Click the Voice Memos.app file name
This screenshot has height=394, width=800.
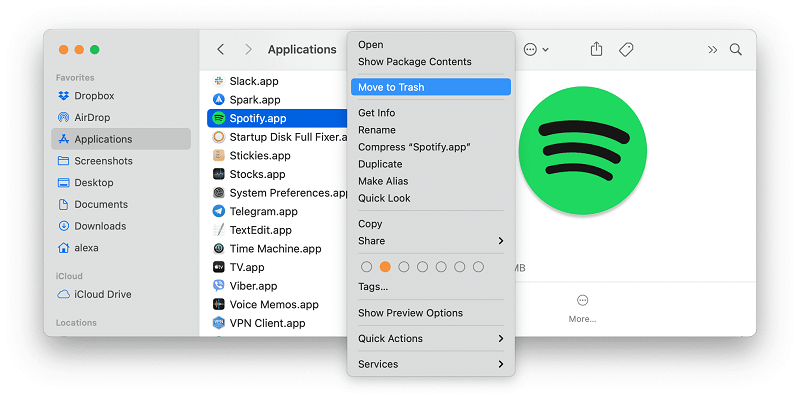coord(274,304)
